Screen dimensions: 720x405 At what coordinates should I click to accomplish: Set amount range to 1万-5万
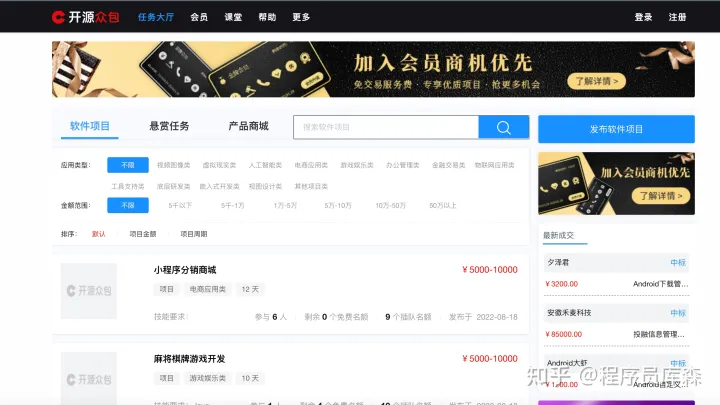tap(285, 205)
